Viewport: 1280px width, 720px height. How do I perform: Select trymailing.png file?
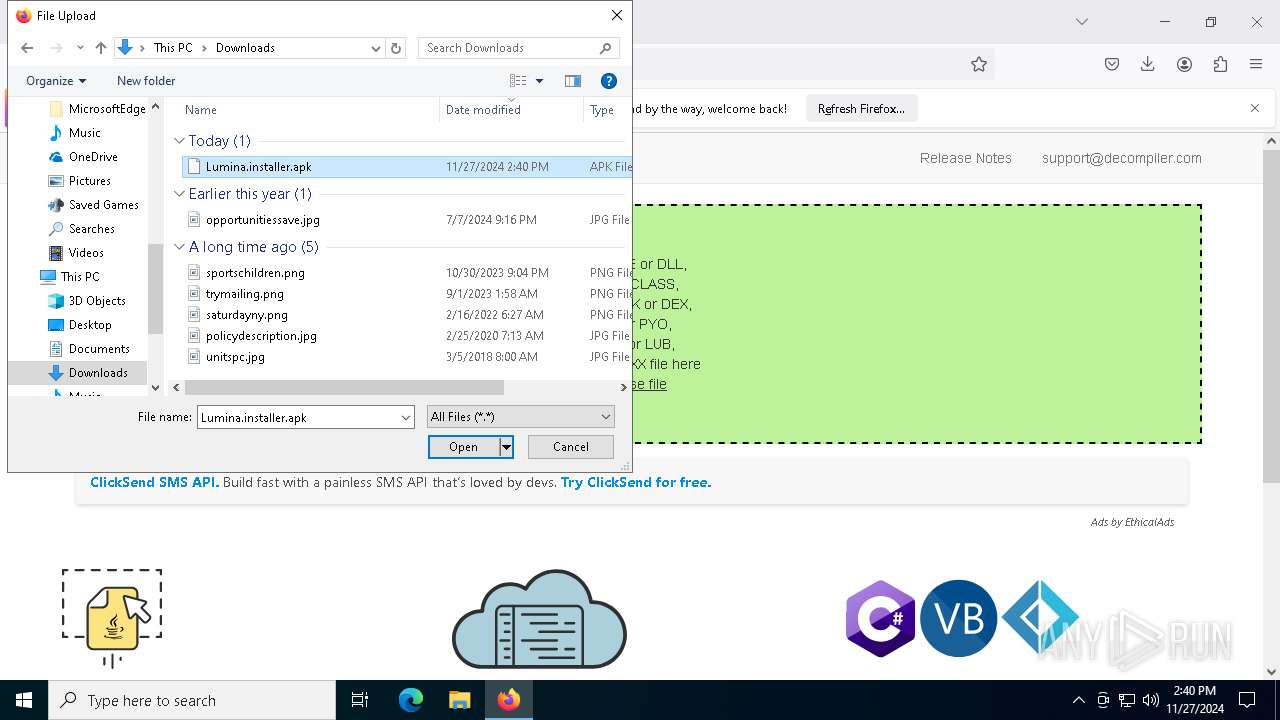[244, 294]
